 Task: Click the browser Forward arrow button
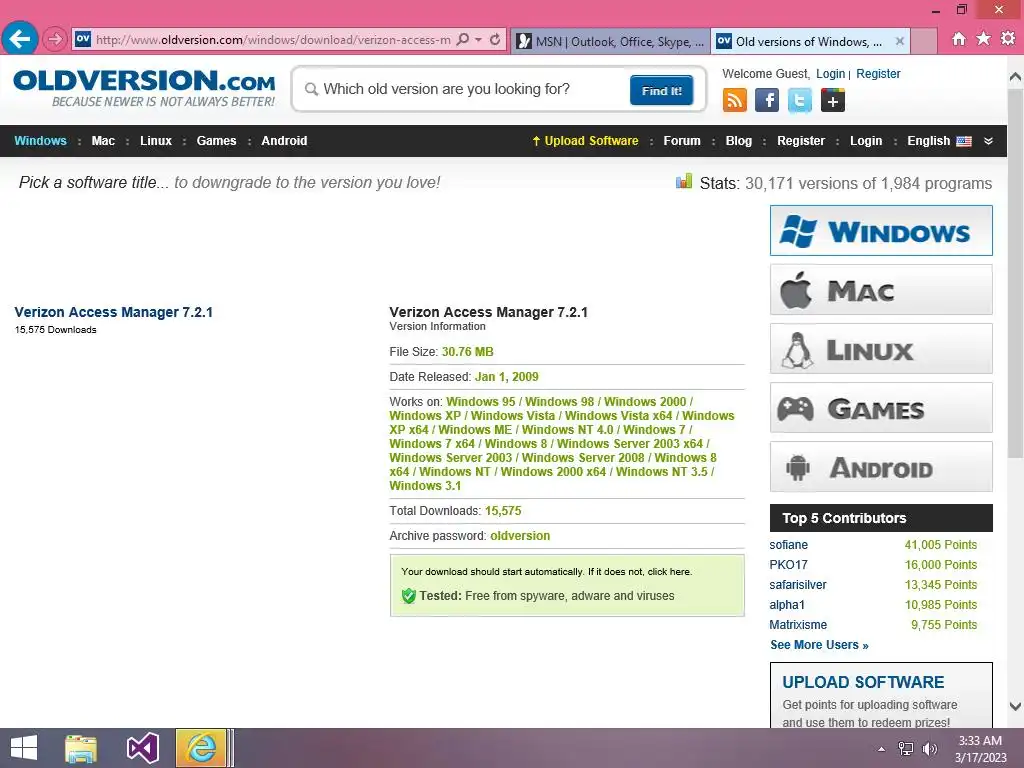55,39
